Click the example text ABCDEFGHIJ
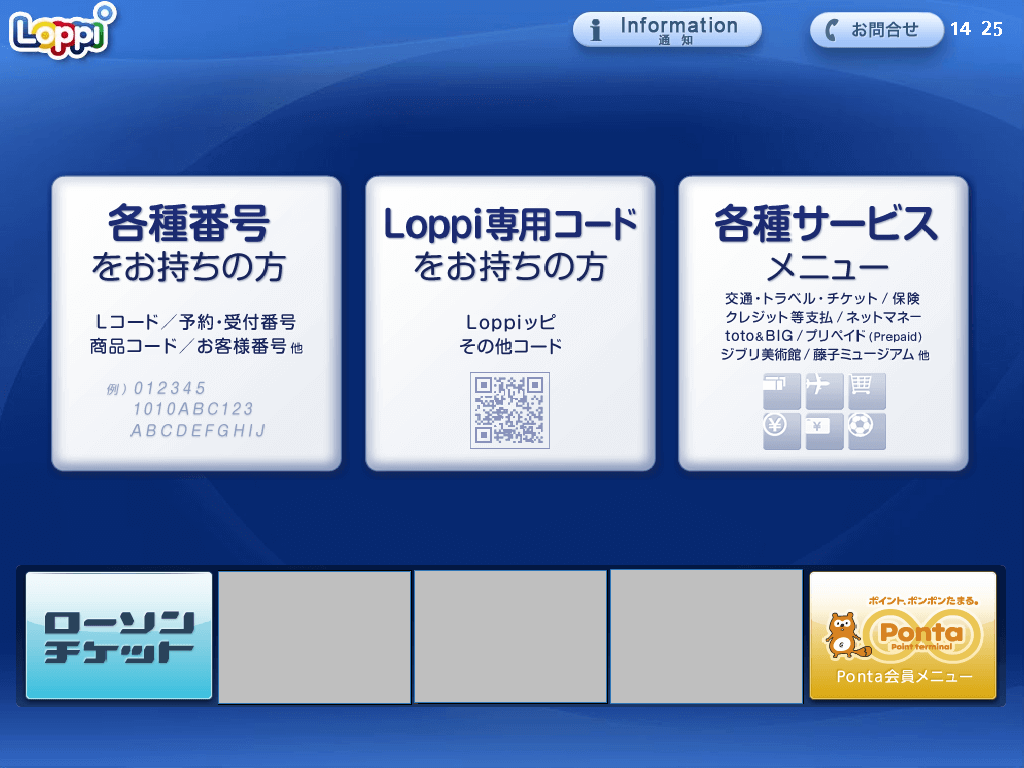Viewport: 1024px width, 768px height. coord(199,430)
